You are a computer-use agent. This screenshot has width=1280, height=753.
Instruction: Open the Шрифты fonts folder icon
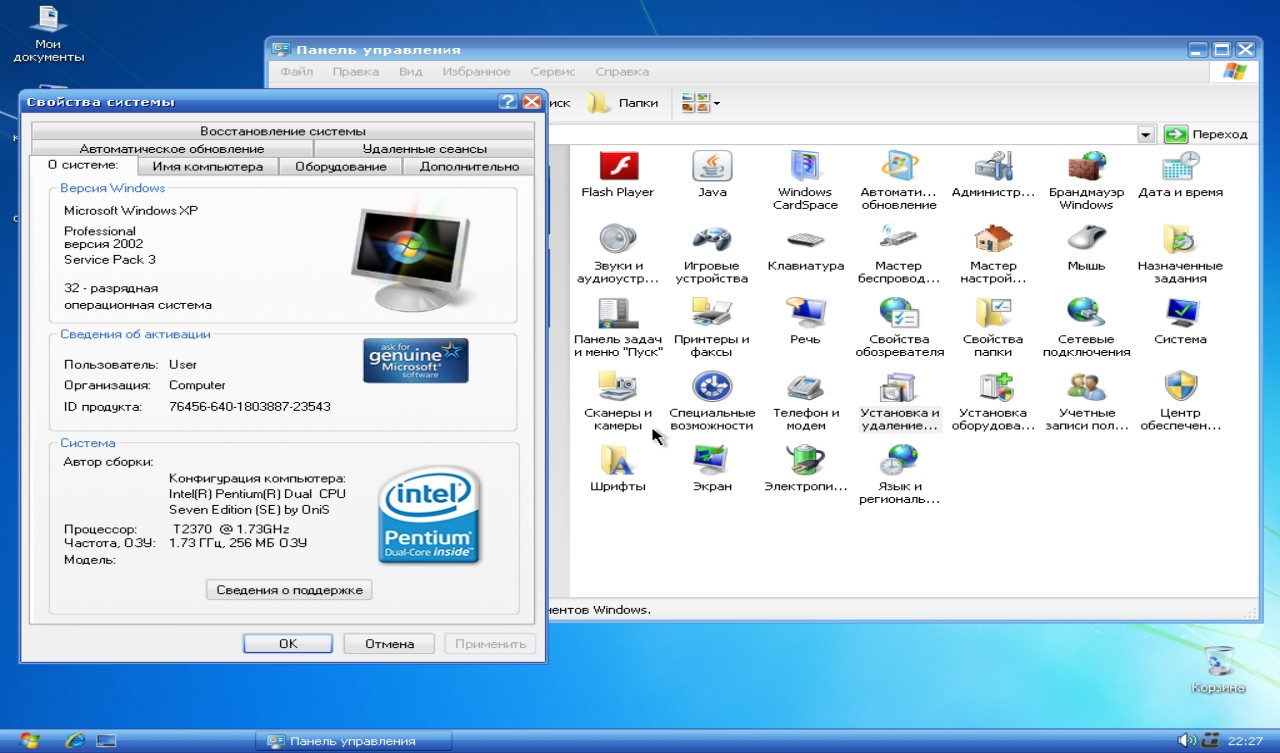[x=617, y=461]
